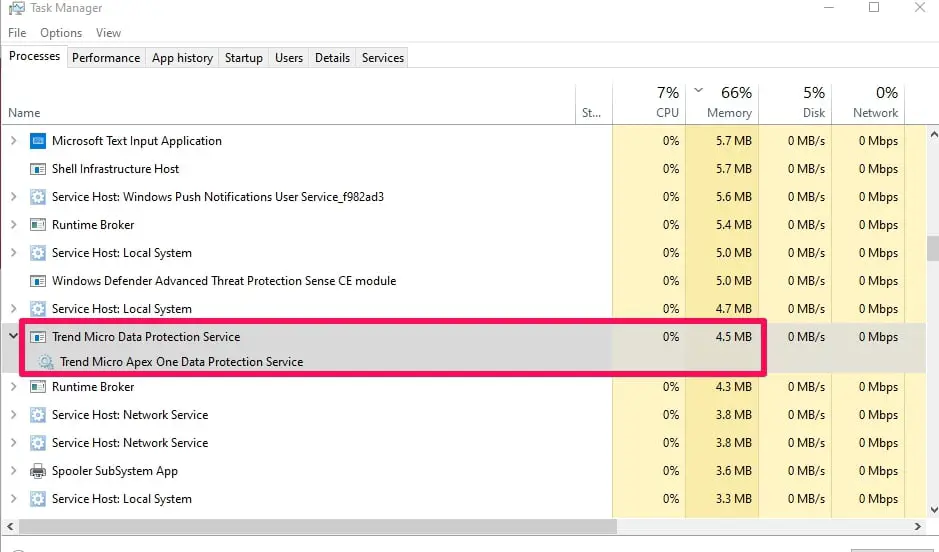This screenshot has height=552, width=939.
Task: Select Microsoft Text Input Application name
Action: coord(137,141)
